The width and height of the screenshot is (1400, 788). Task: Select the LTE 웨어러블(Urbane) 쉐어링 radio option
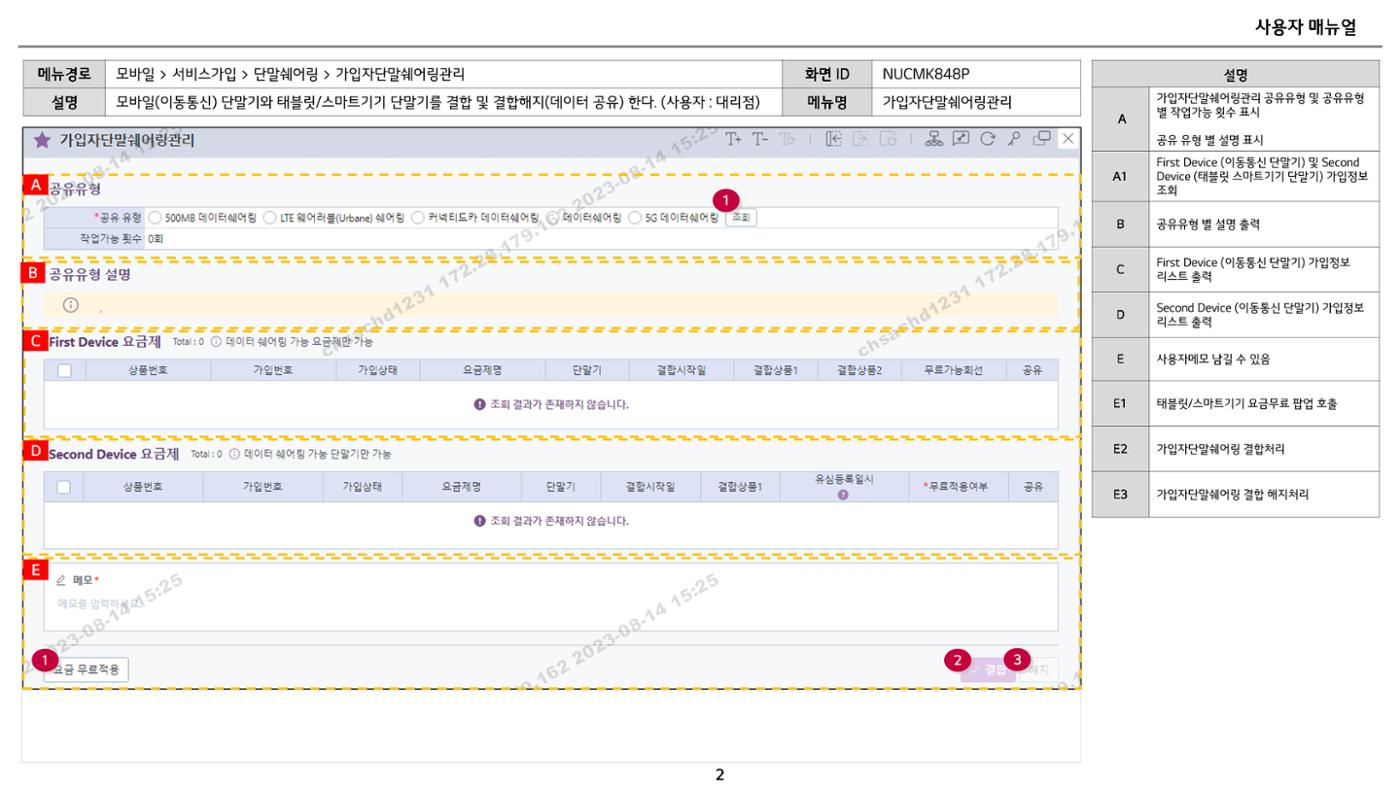(x=270, y=217)
